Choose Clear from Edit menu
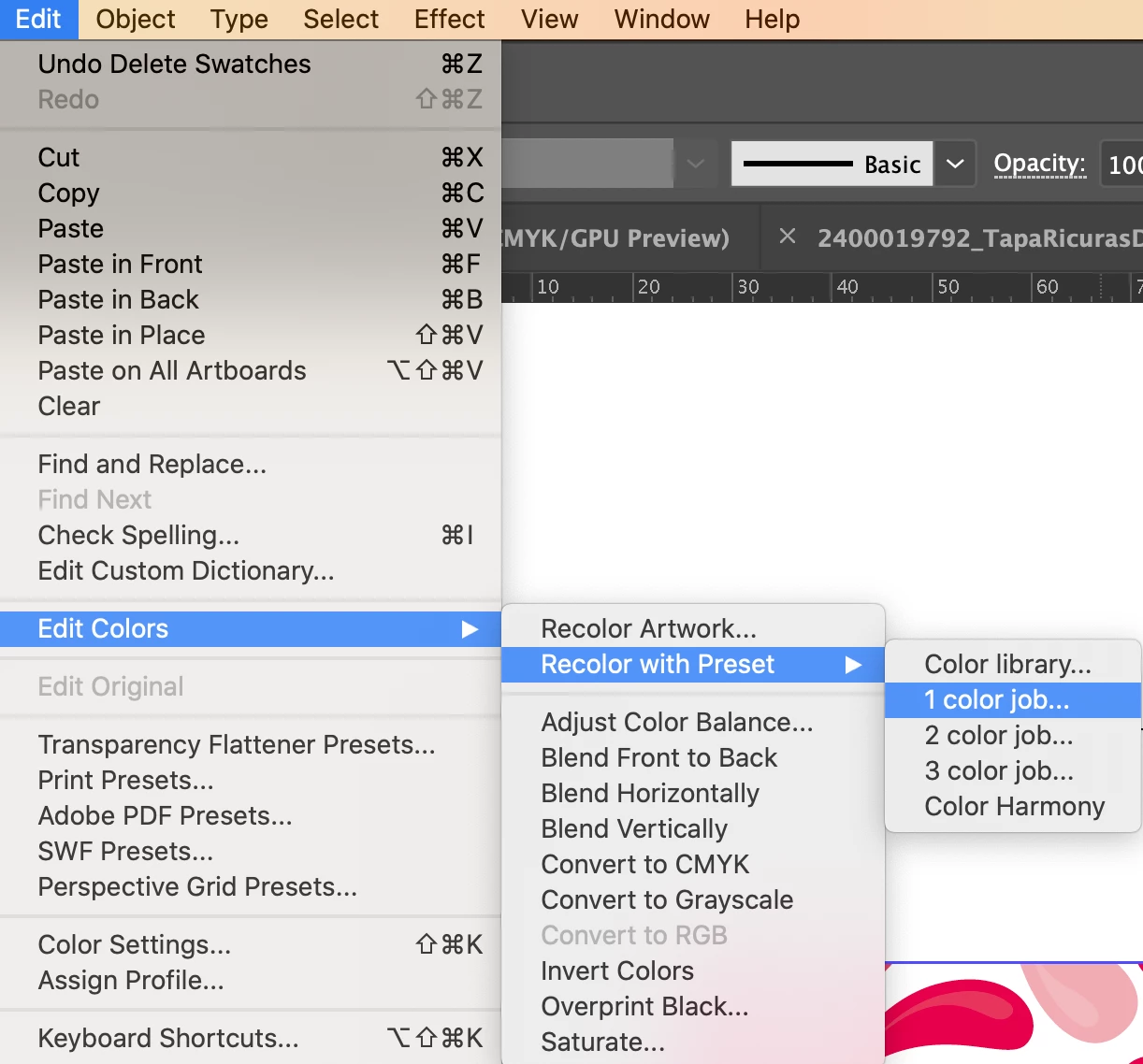Viewport: 1143px width, 1064px height. [x=251, y=406]
